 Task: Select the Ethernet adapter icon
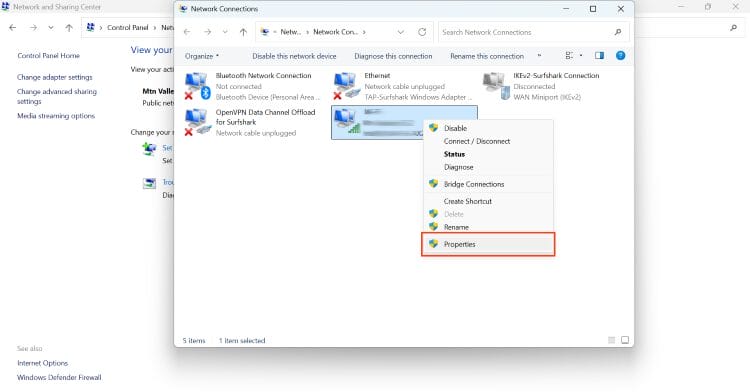point(346,86)
